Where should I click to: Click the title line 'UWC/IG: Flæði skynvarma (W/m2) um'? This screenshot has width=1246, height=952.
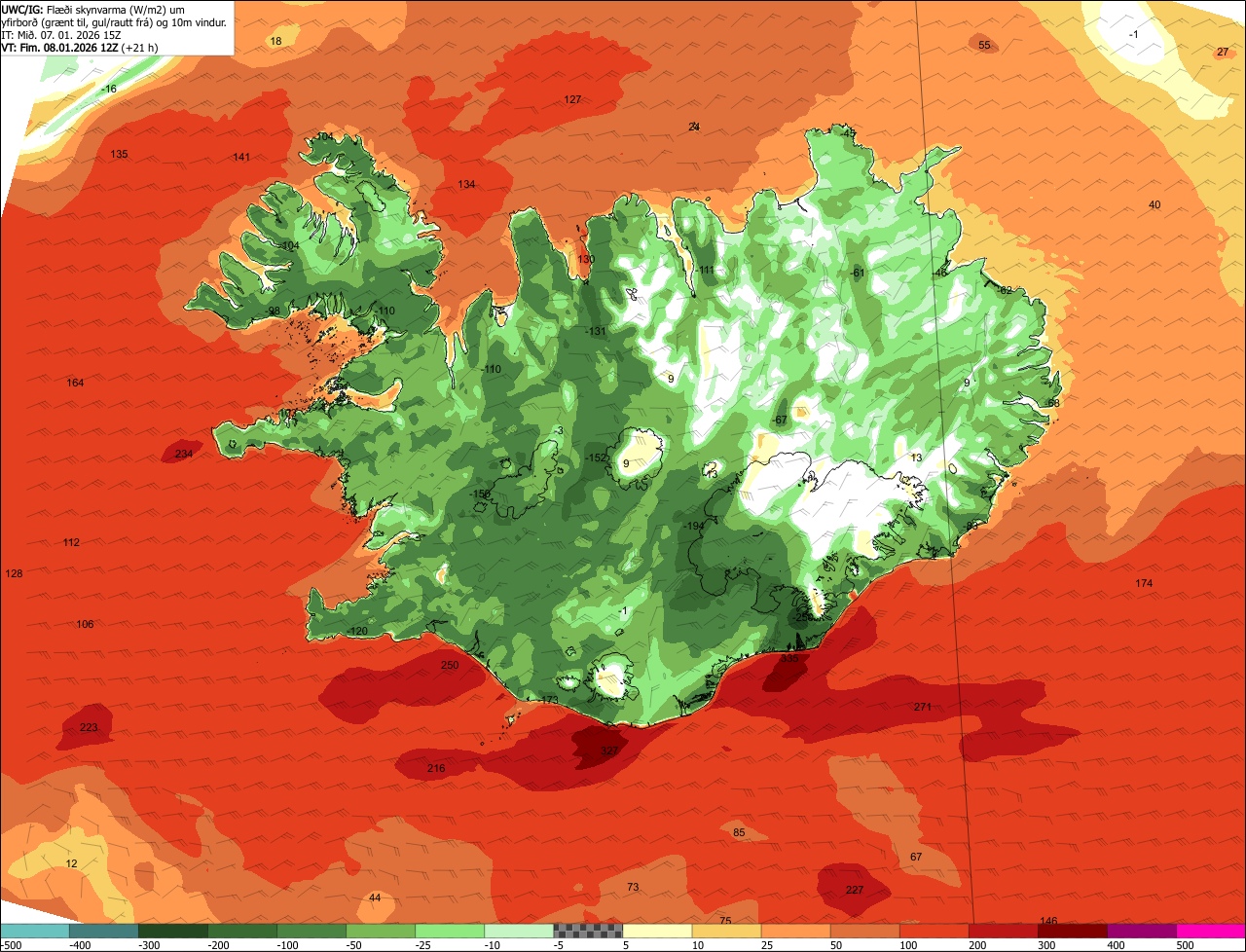94,9
